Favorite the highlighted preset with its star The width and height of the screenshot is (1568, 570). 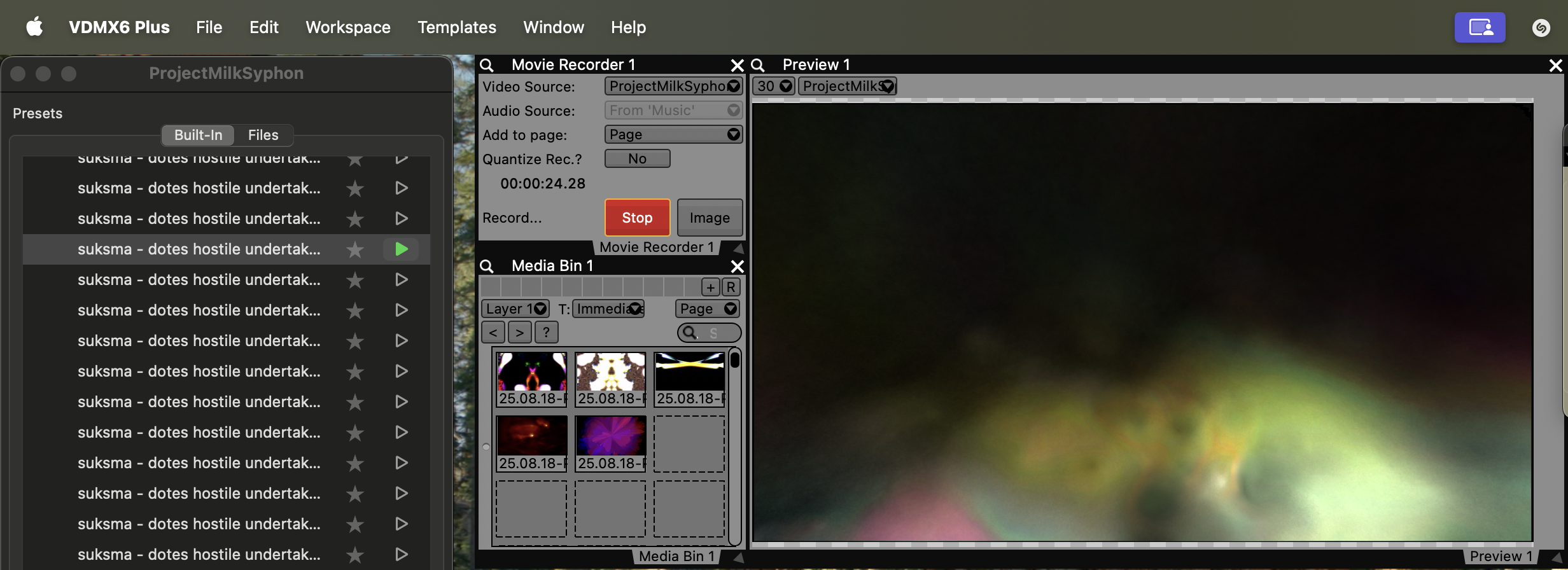355,249
